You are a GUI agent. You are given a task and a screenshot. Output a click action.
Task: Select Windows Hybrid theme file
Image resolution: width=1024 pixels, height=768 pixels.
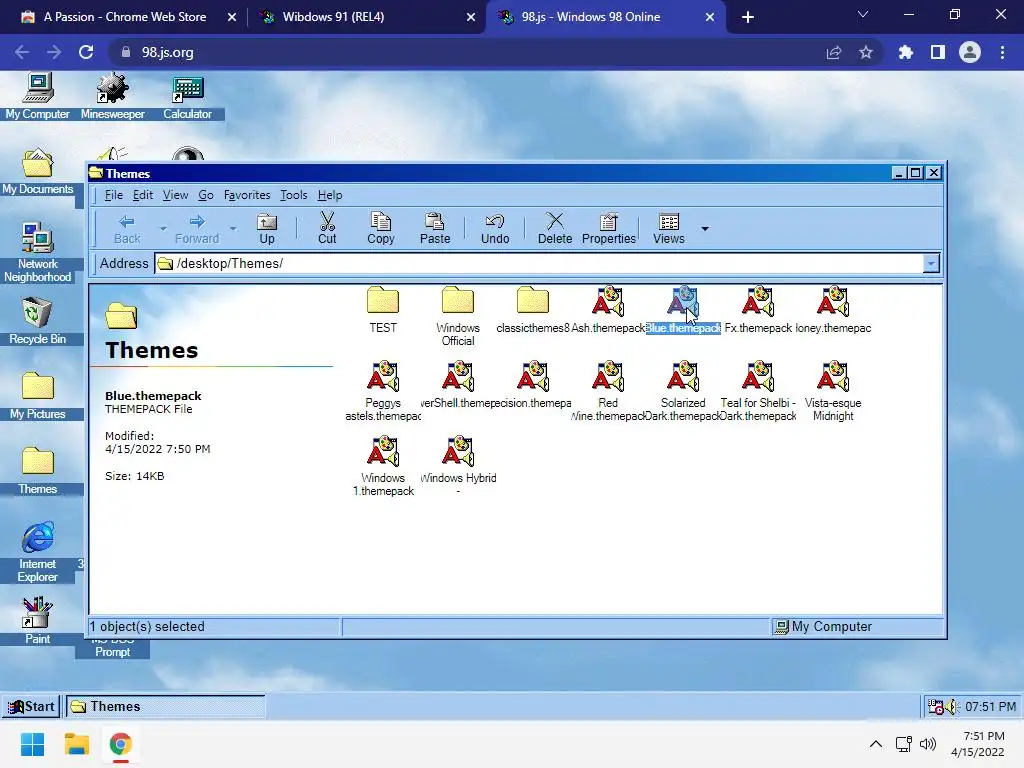point(458,466)
